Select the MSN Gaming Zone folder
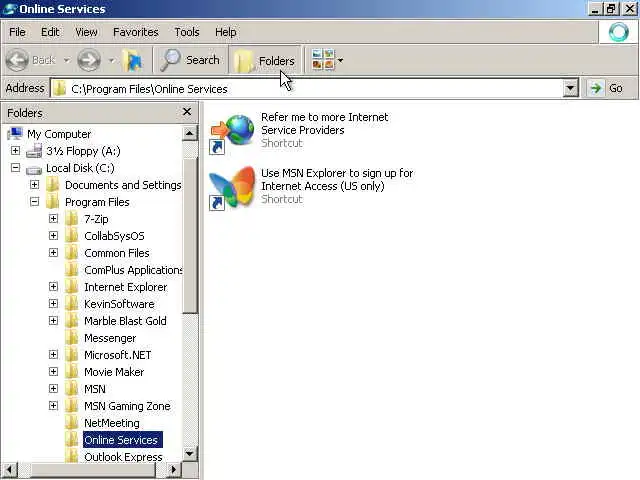 pos(127,406)
